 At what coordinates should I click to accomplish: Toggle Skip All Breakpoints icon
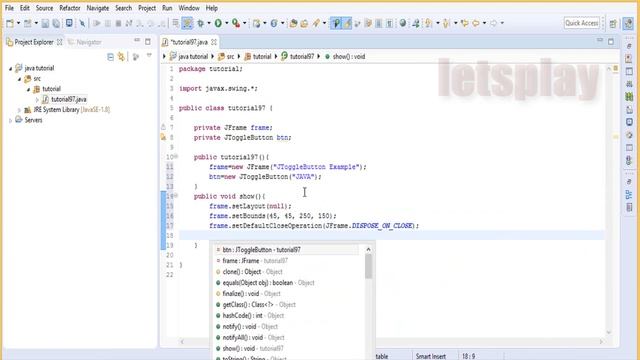pos(82,23)
